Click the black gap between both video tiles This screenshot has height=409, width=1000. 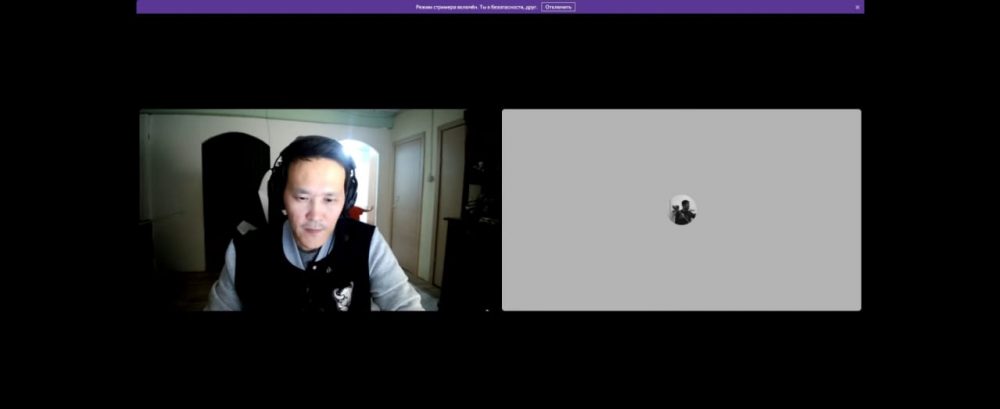[483, 210]
